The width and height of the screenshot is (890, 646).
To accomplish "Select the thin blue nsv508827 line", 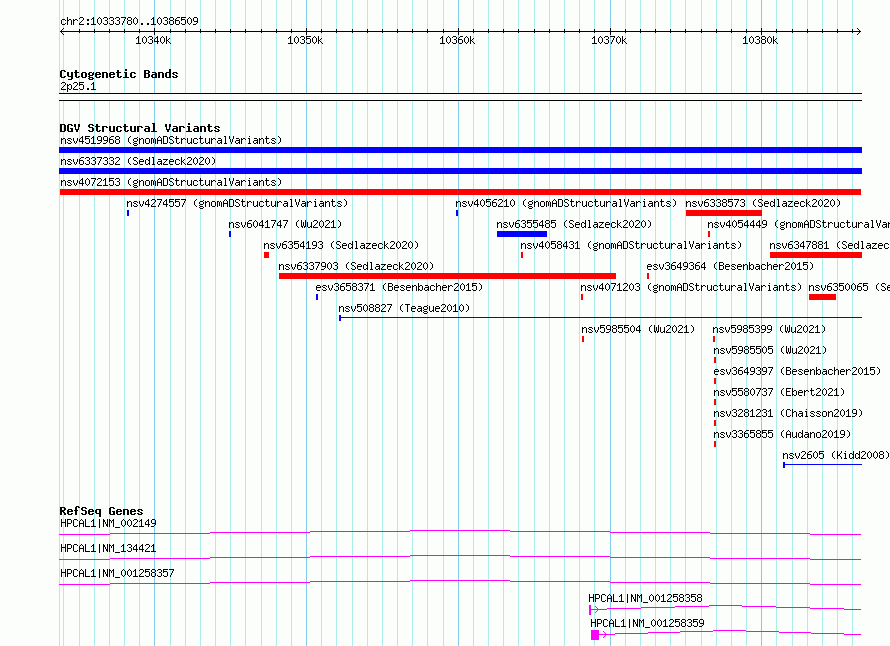I will (601, 317).
